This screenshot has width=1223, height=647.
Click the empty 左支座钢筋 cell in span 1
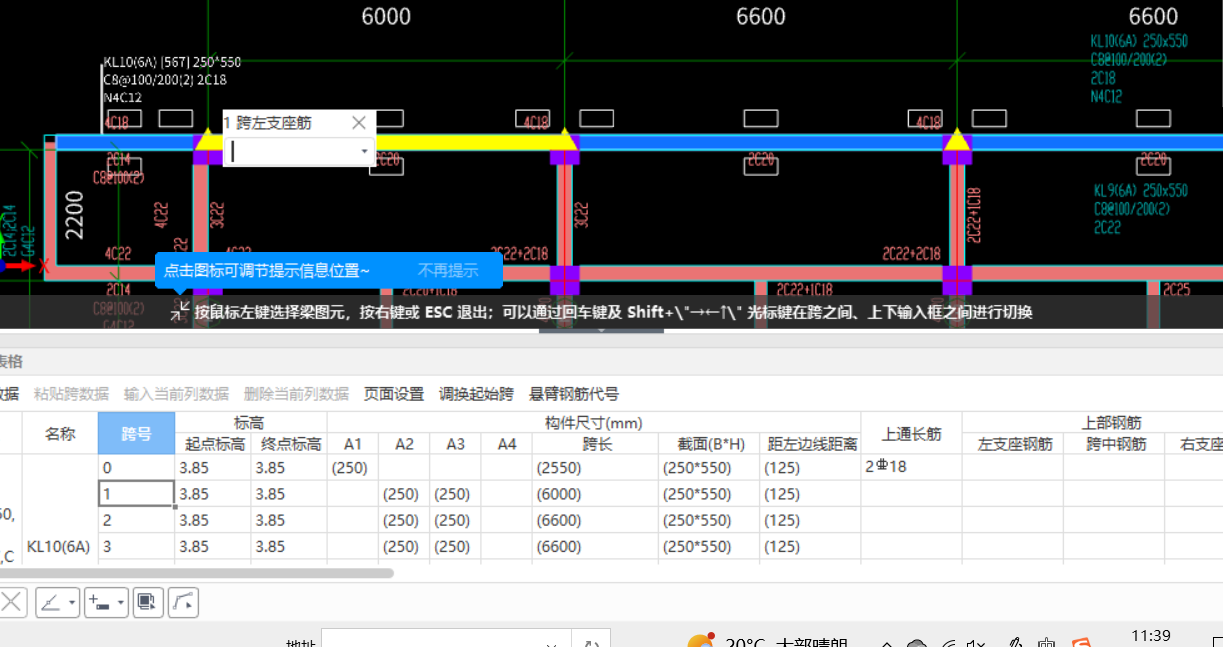1013,494
